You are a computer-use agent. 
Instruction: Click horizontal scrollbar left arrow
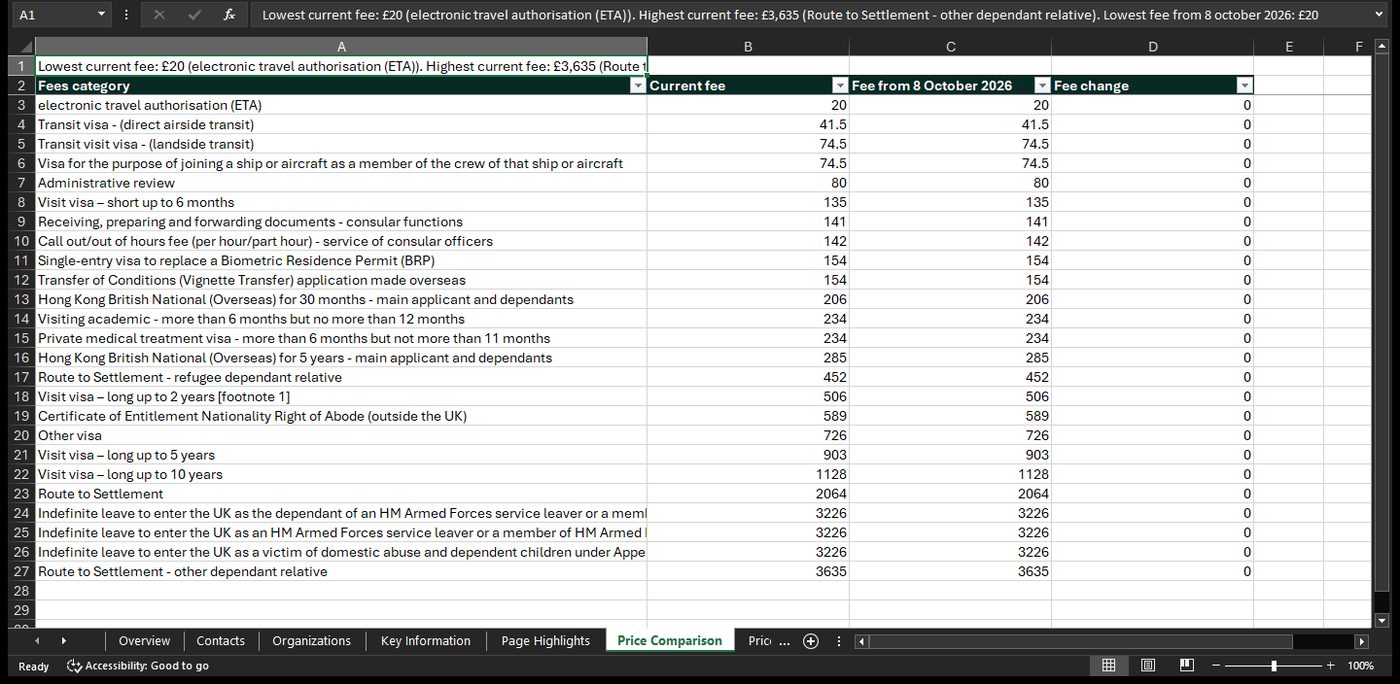(x=862, y=641)
